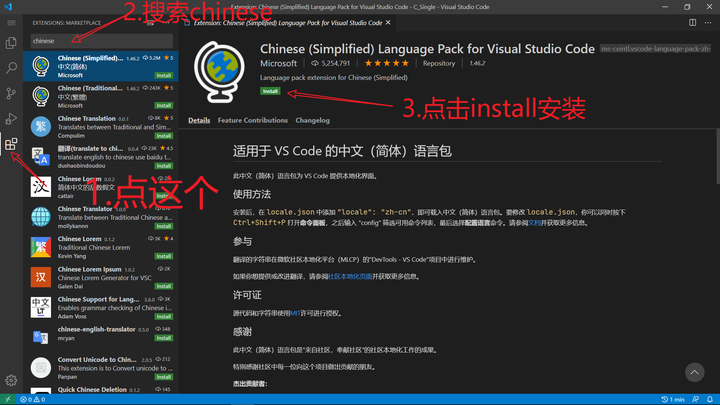Install Chinese (Traditional) from the list
The width and height of the screenshot is (720, 405).
click(163, 106)
